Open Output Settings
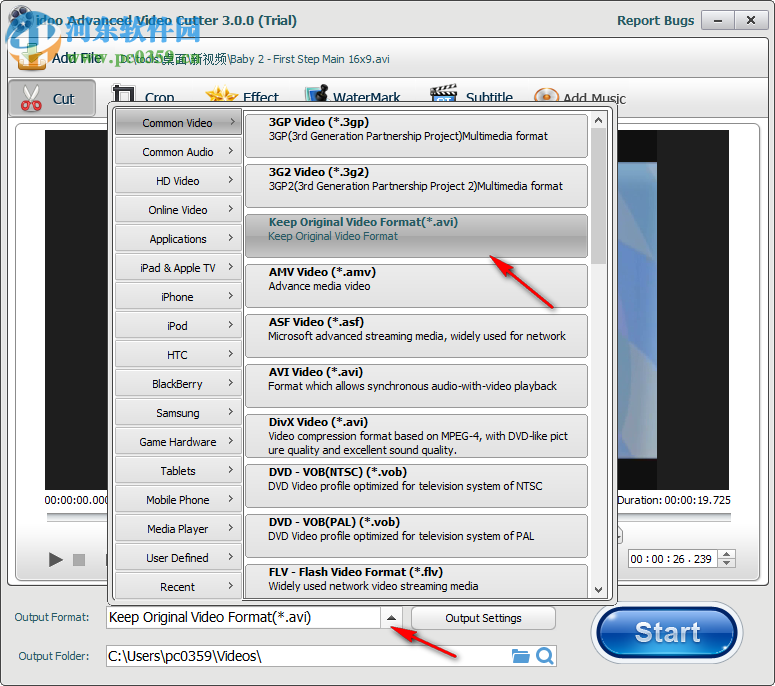 tap(483, 618)
